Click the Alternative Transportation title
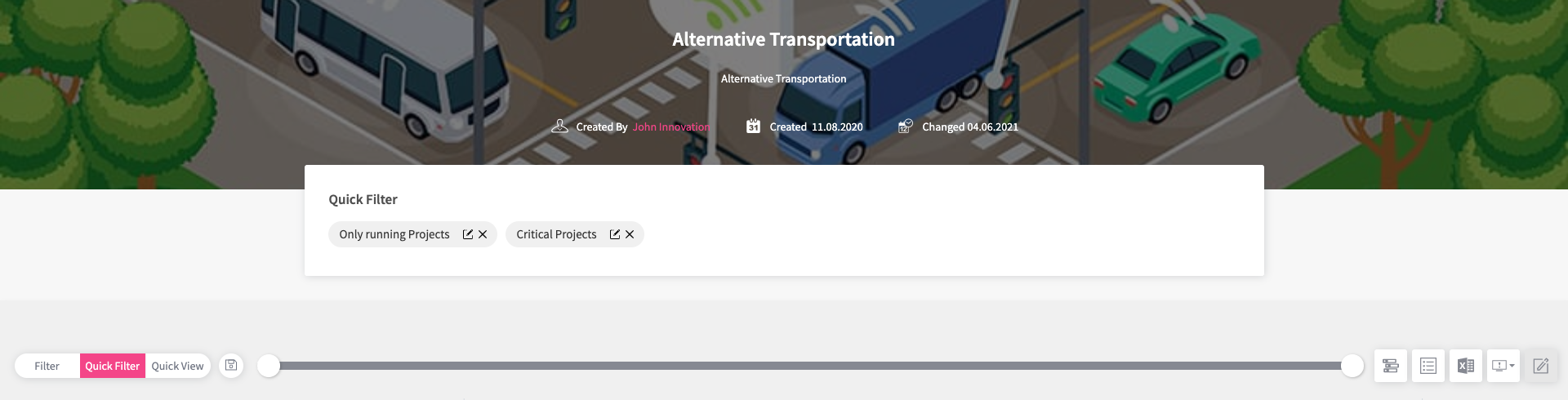Image resolution: width=1568 pixels, height=400 pixels. point(783,39)
